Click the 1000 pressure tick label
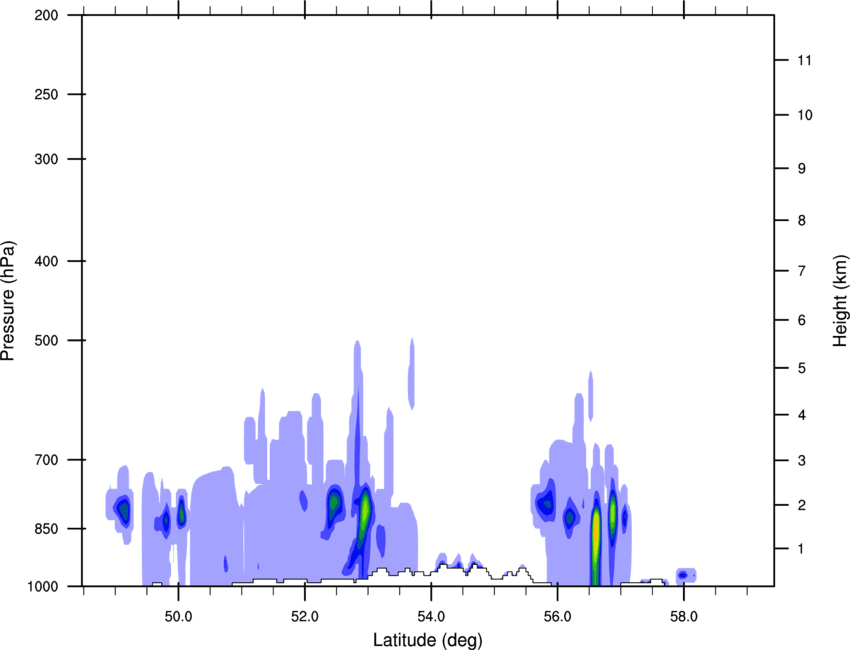Screen dimensions: 850x650 point(42,586)
